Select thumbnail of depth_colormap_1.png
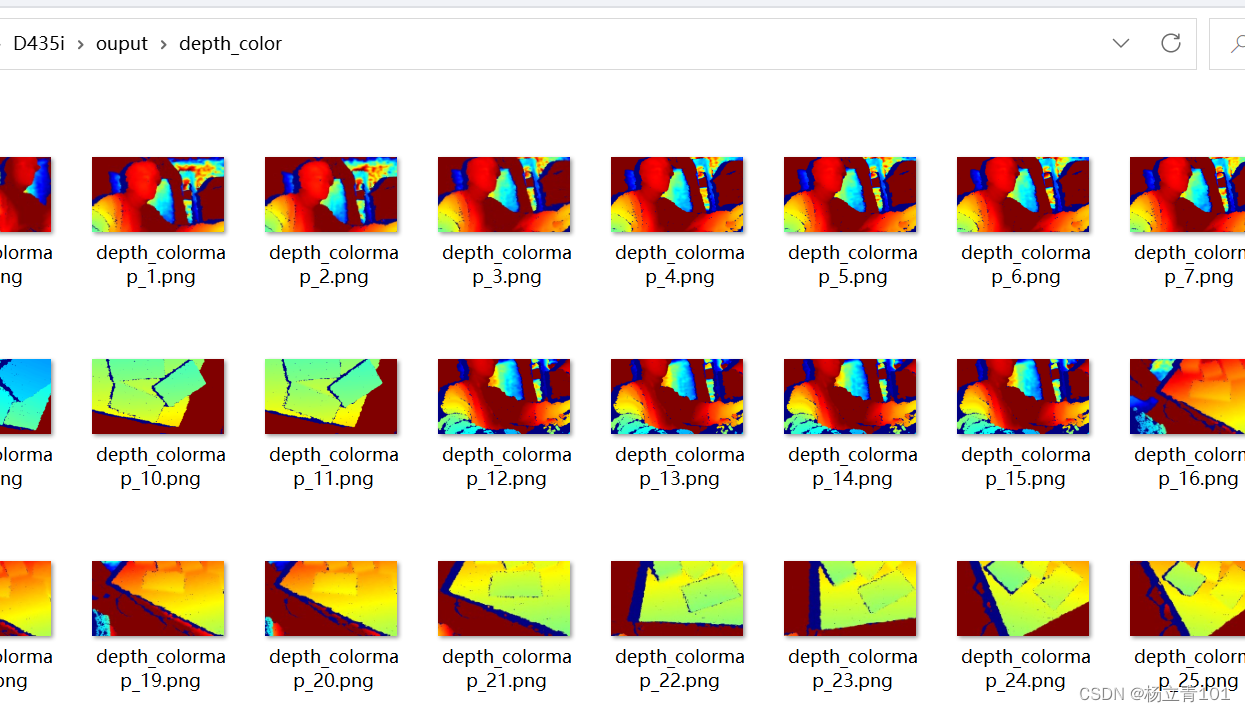The image size is (1245, 712). click(158, 195)
